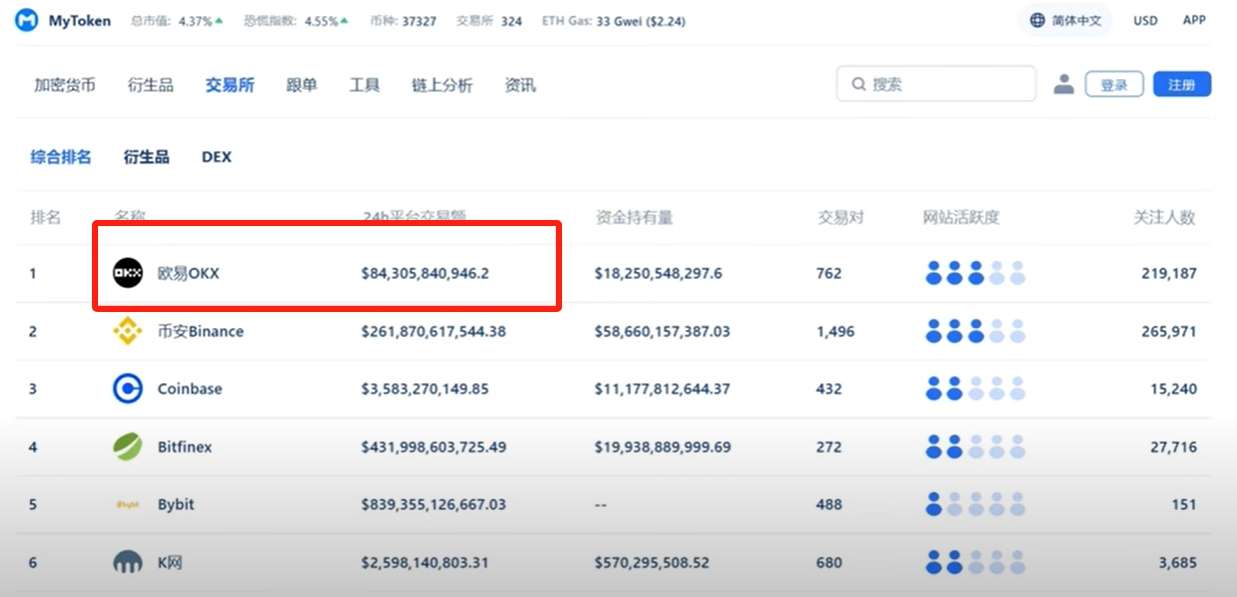Open the K网 exchange link
Viewport: 1237px width, 597px height.
(171, 563)
